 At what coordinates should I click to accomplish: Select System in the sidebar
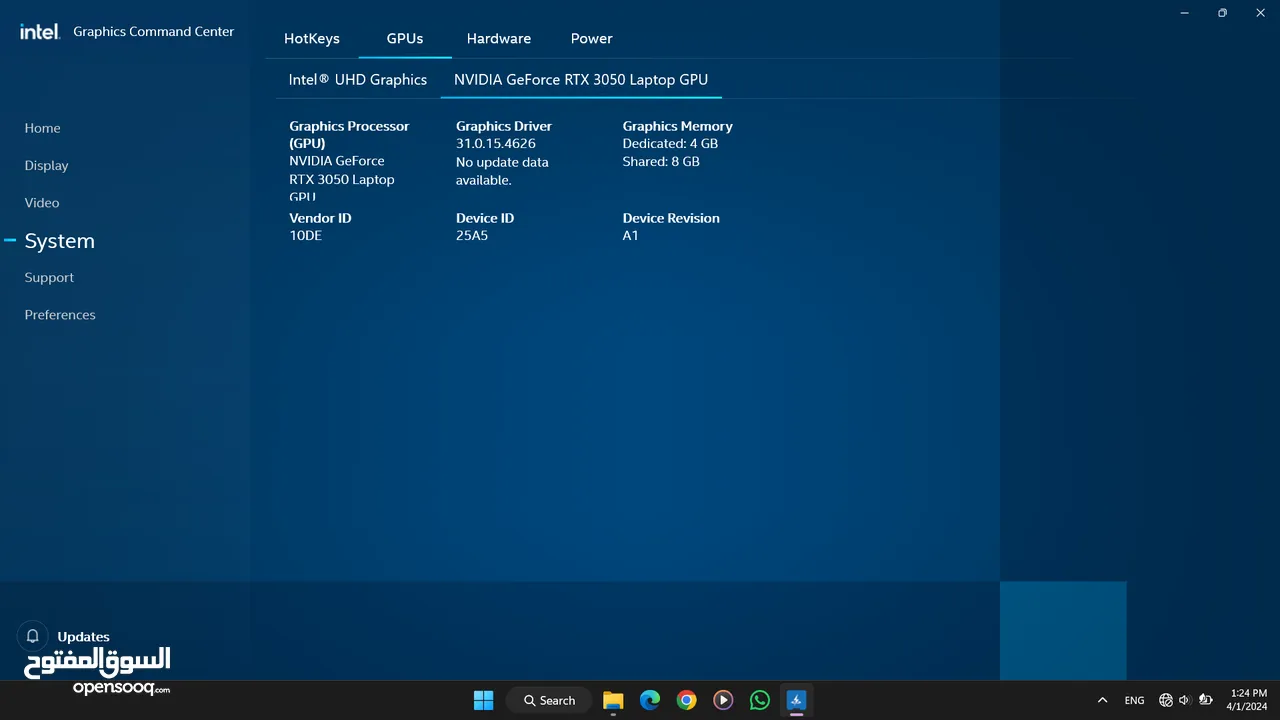(59, 241)
